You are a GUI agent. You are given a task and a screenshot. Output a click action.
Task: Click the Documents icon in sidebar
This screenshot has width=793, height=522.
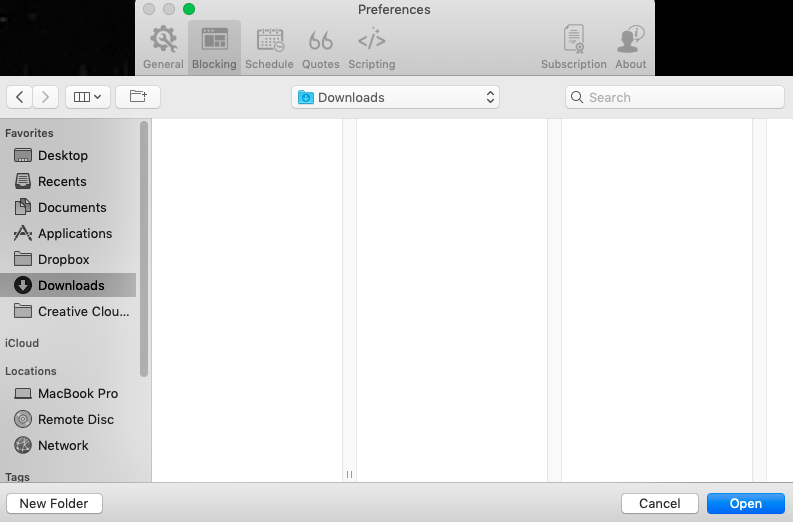[23, 207]
